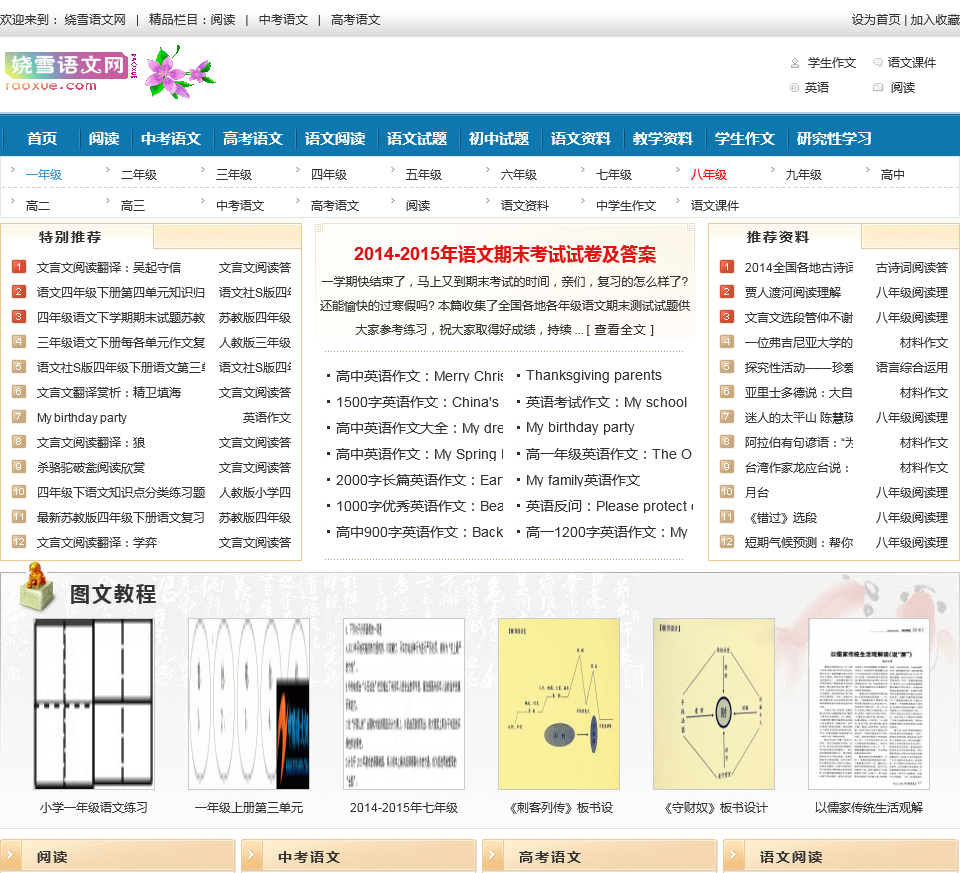This screenshot has width=960, height=873.
Task: Click the person icon beside 学生作文
Action: (795, 63)
